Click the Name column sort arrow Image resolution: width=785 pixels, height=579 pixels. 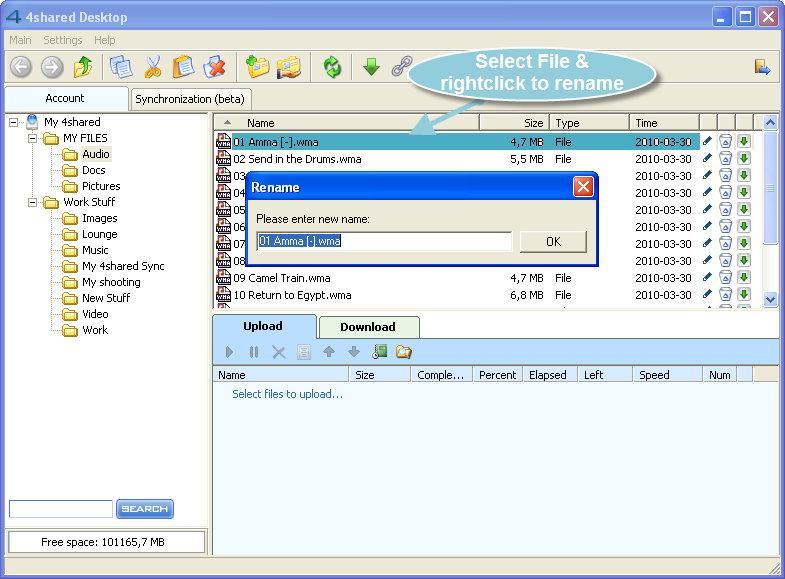(227, 122)
